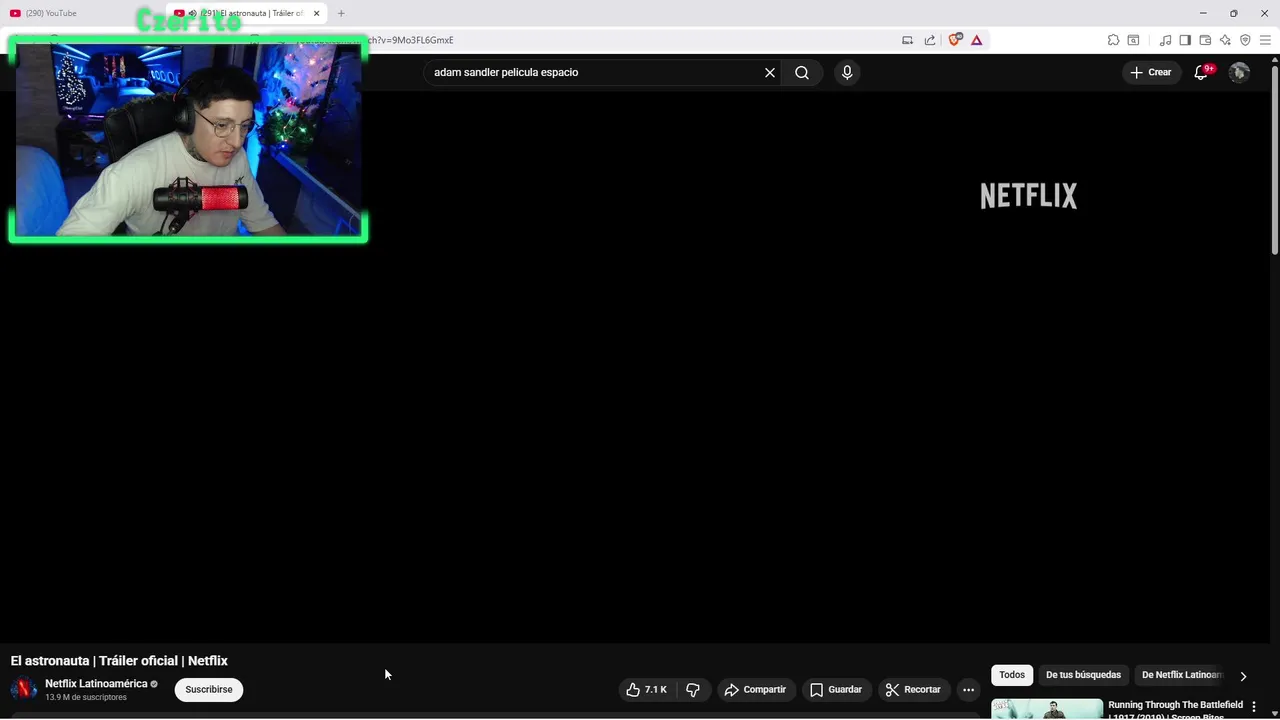The width and height of the screenshot is (1280, 720).
Task: Open the browser hamburger main menu
Action: click(x=1265, y=40)
